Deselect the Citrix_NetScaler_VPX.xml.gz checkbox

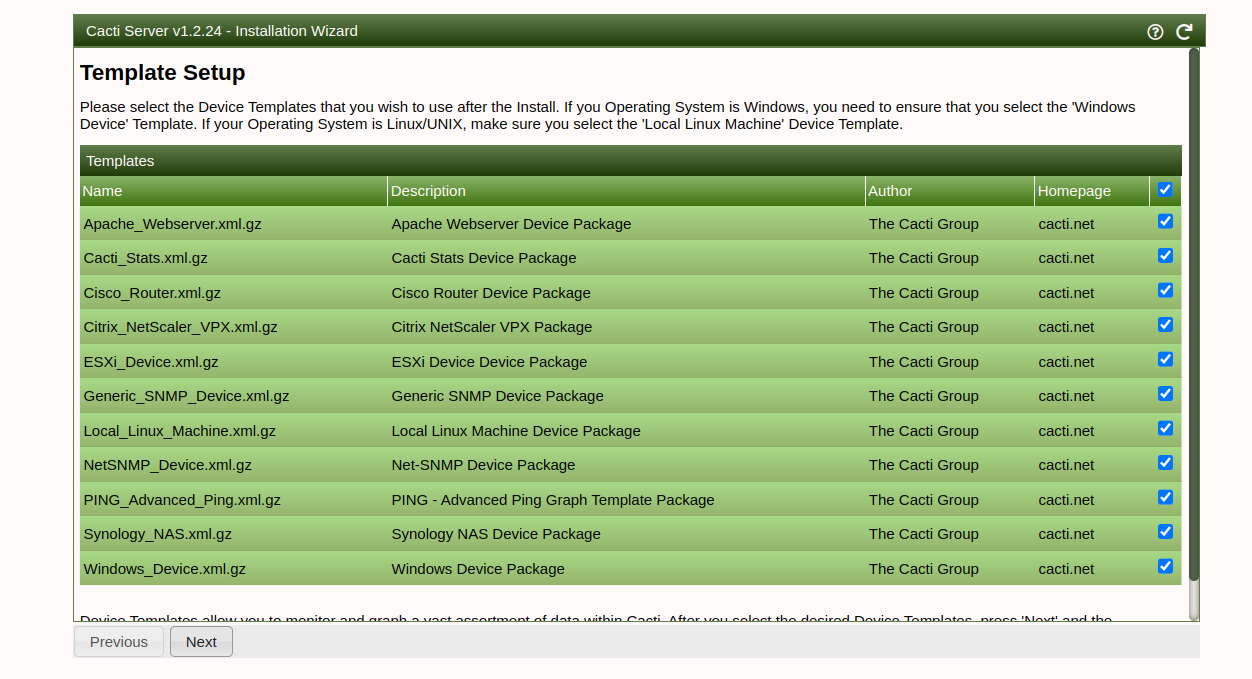(1165, 325)
